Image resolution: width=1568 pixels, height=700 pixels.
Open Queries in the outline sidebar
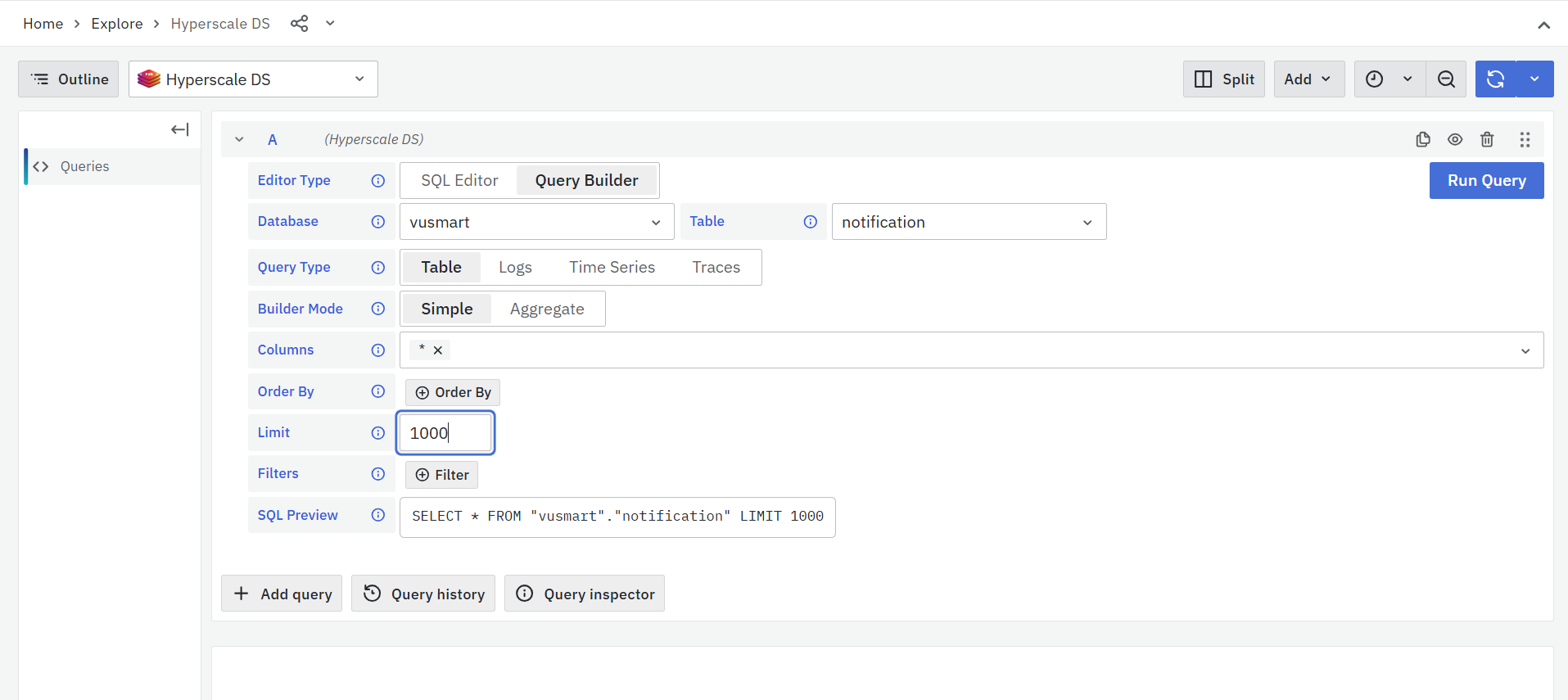84,166
